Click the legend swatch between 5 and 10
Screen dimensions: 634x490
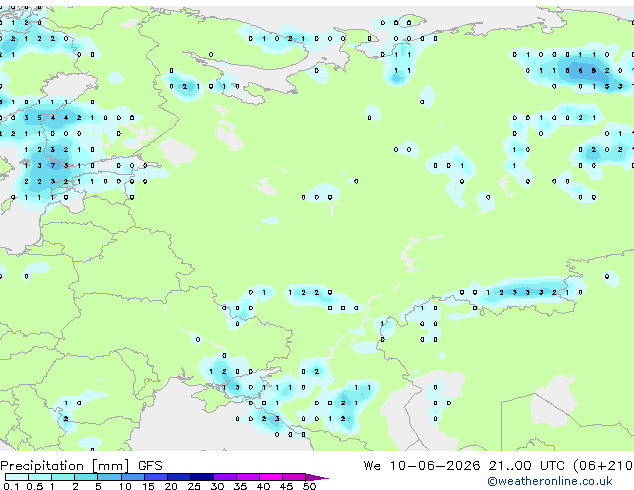(109, 477)
